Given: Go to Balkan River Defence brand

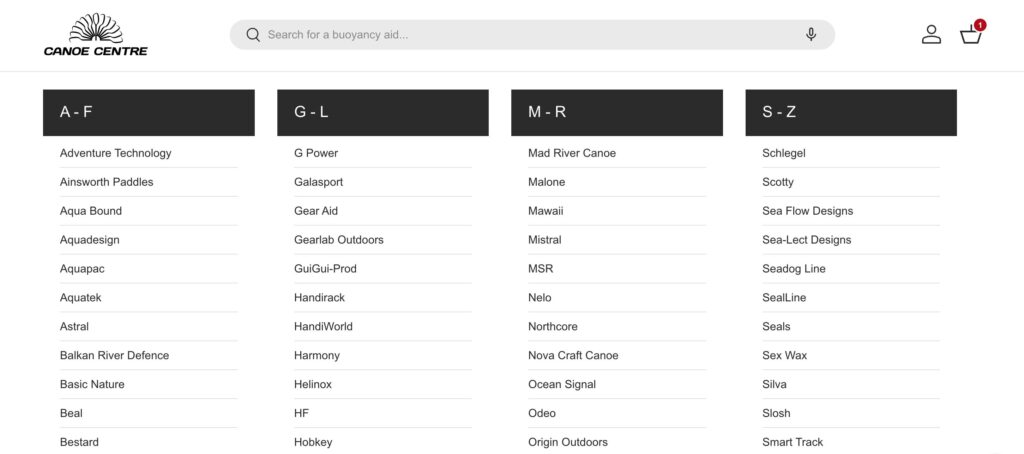Looking at the screenshot, I should coord(115,355).
